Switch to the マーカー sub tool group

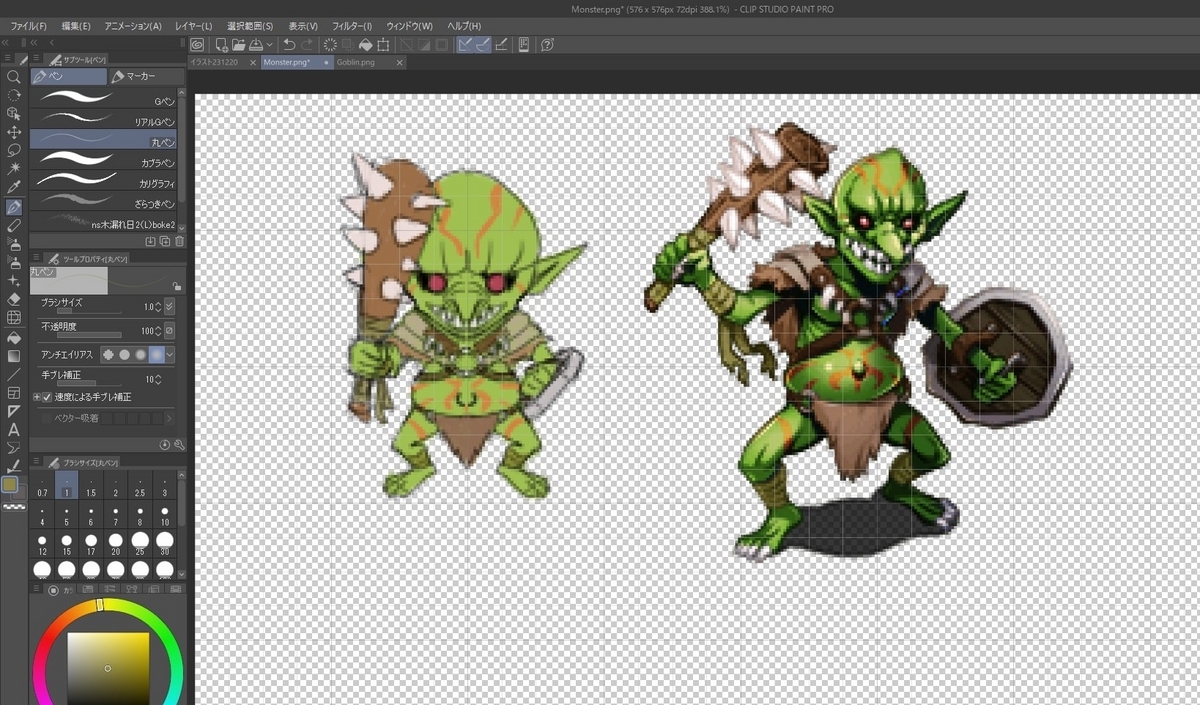[146, 76]
